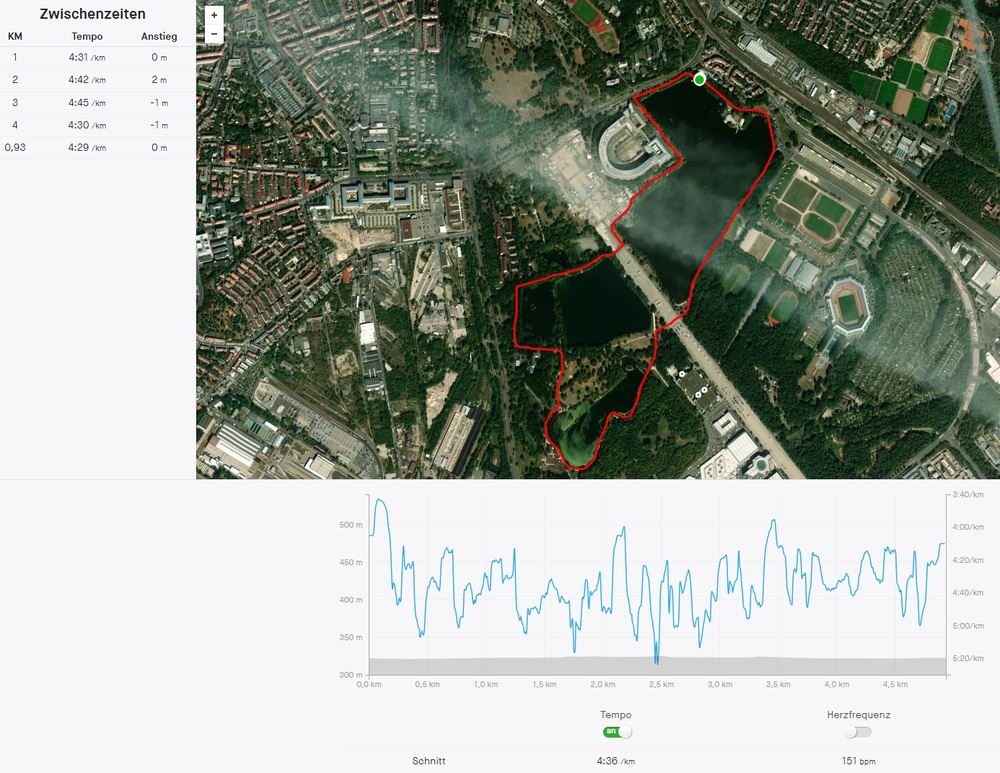This screenshot has width=1000, height=773.
Task: Enable the Herzfrequenz toggle
Action: point(857,732)
